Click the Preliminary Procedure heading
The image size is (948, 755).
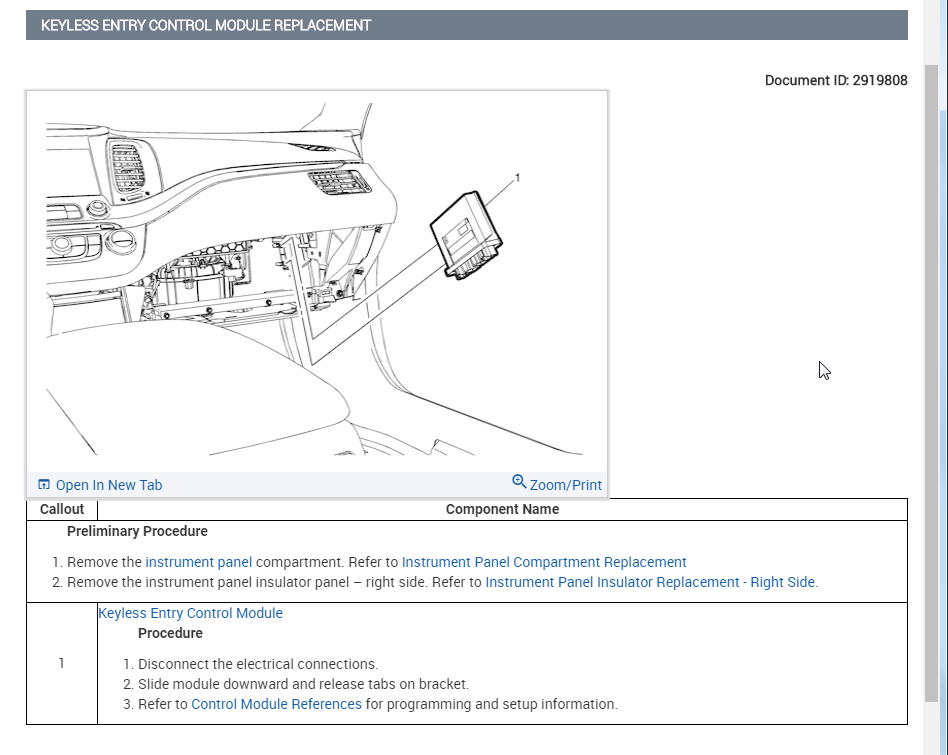tap(137, 531)
